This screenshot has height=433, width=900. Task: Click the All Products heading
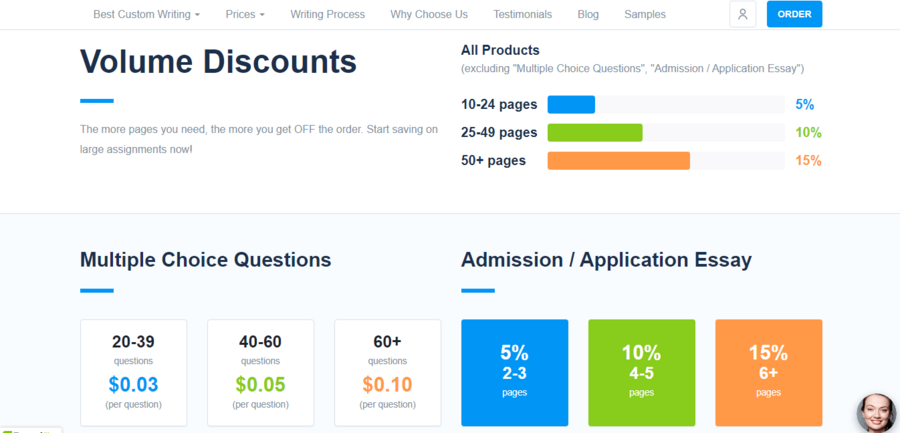tap(500, 50)
